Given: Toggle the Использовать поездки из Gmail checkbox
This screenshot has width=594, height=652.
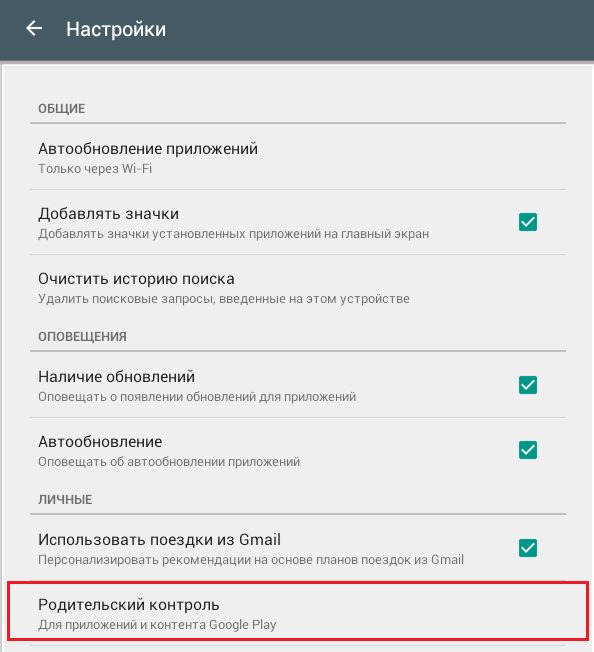Looking at the screenshot, I should click(527, 548).
